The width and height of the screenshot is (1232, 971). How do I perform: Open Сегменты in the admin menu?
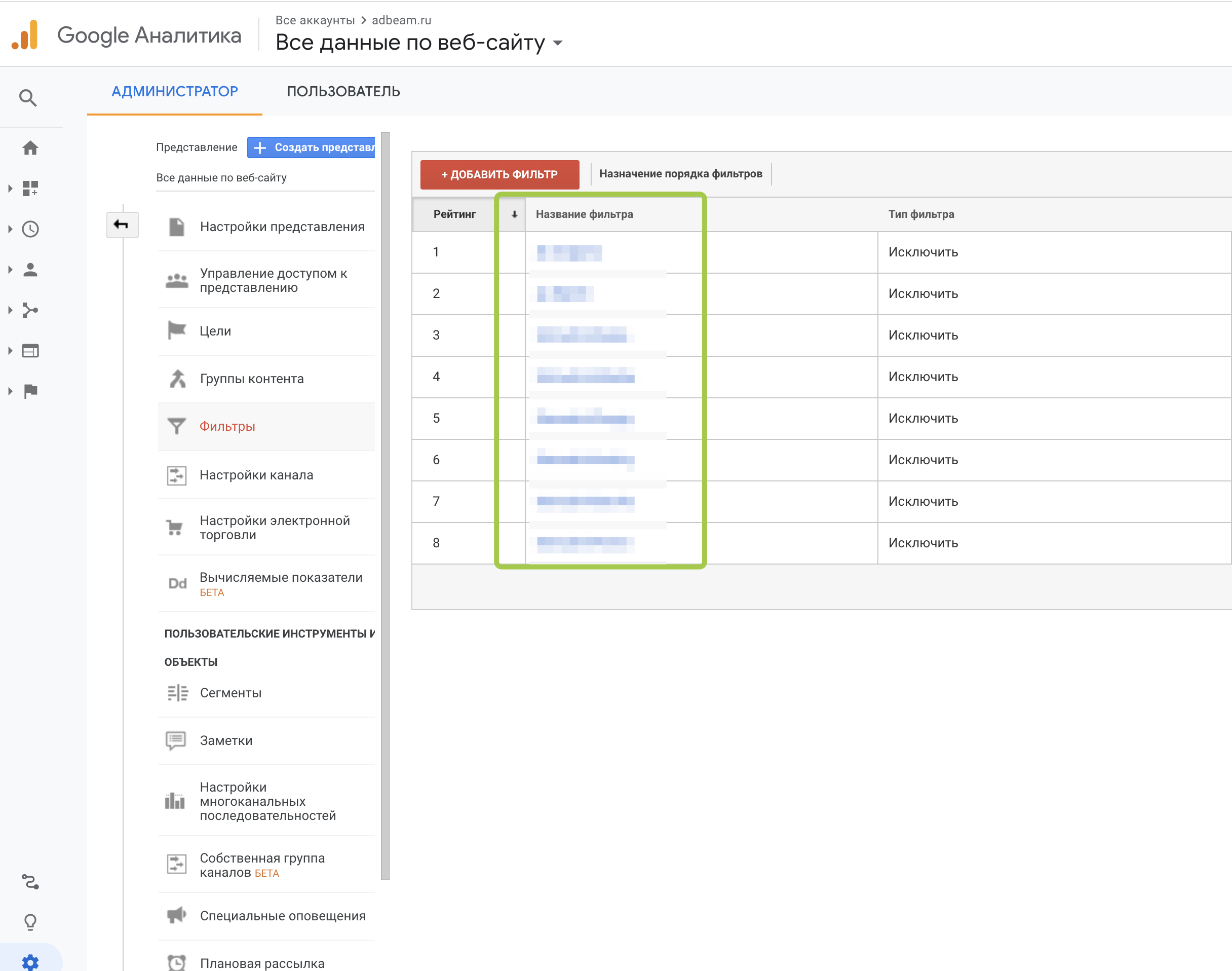tap(230, 692)
